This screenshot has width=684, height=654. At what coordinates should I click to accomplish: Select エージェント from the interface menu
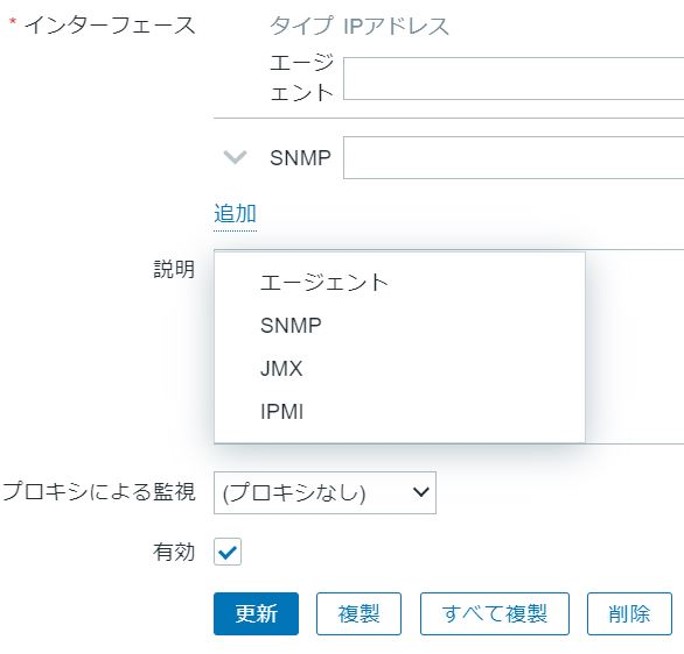(x=399, y=282)
